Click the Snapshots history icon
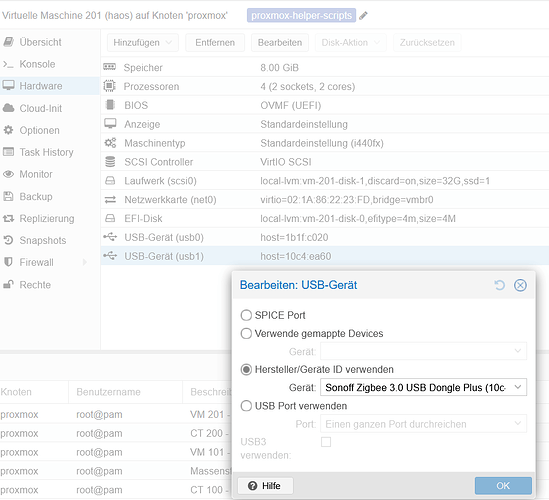 pyautogui.click(x=8, y=240)
